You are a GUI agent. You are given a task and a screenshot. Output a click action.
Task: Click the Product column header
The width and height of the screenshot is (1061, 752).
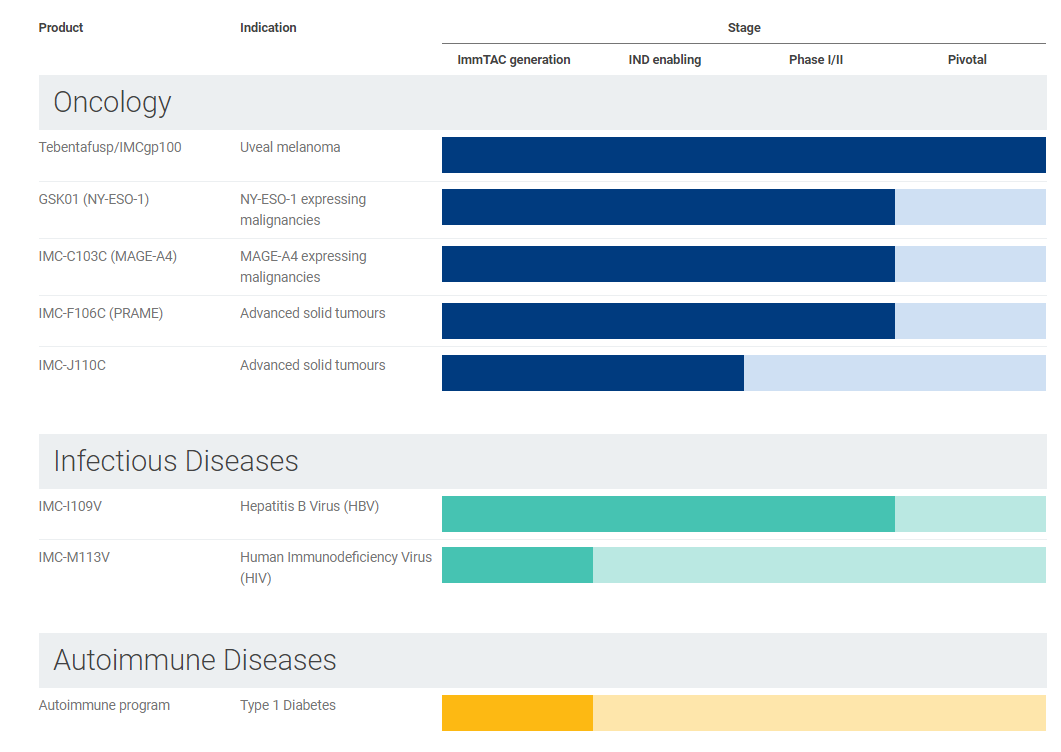click(61, 28)
